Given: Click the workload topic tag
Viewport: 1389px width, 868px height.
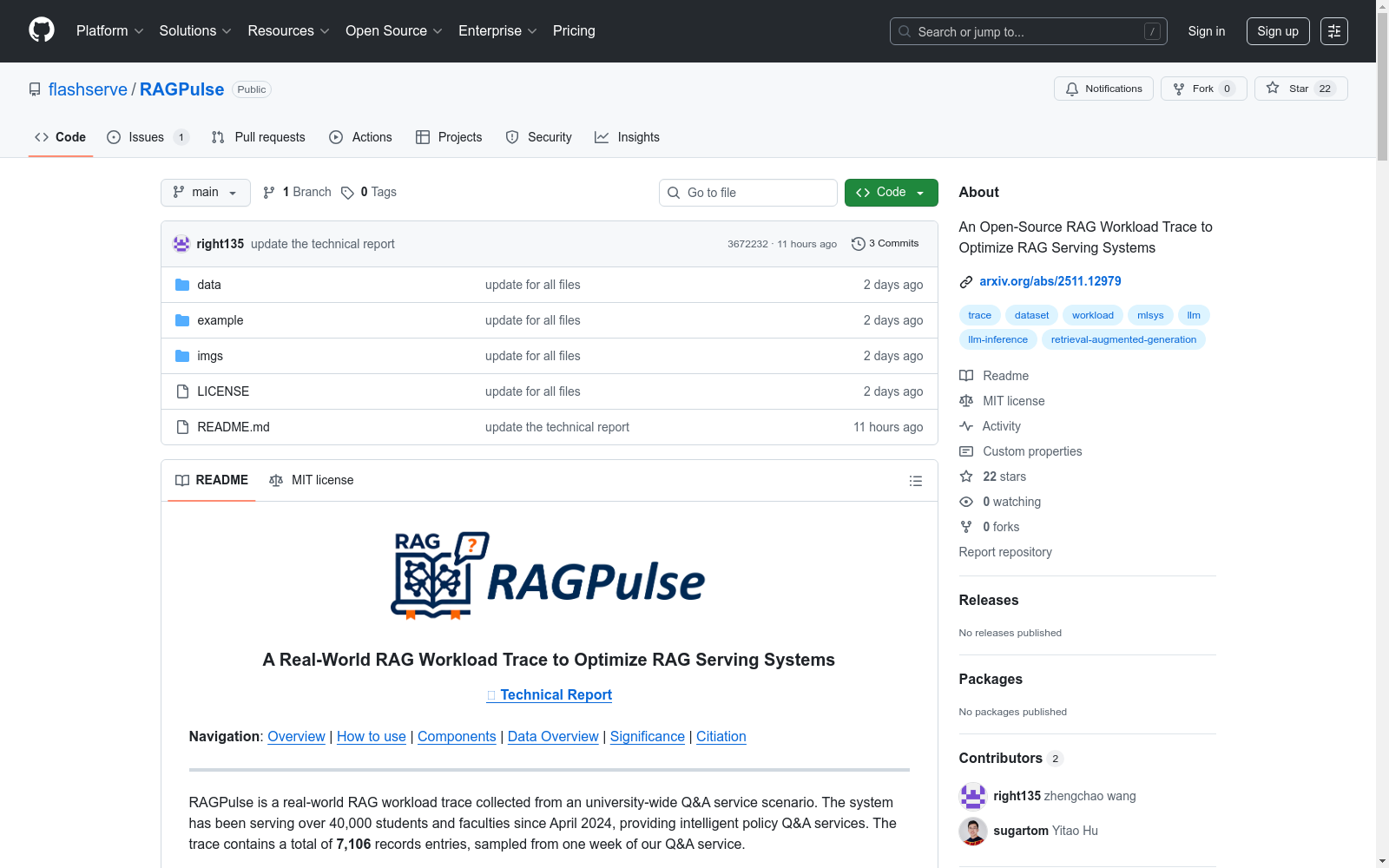Looking at the screenshot, I should (1093, 315).
